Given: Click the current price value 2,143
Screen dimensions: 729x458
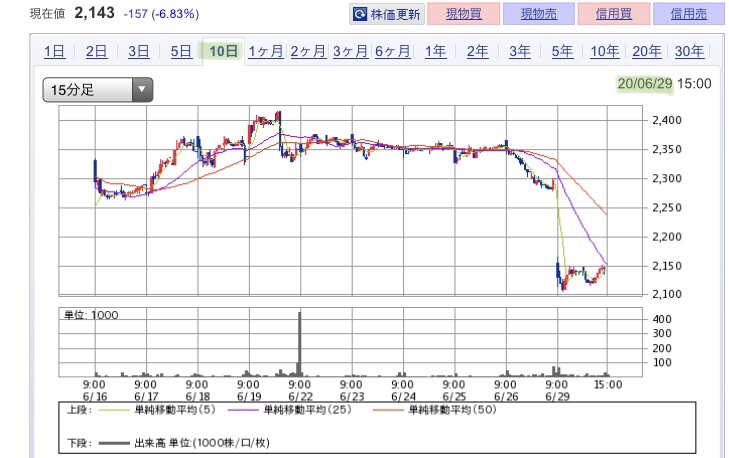Looking at the screenshot, I should point(94,13).
